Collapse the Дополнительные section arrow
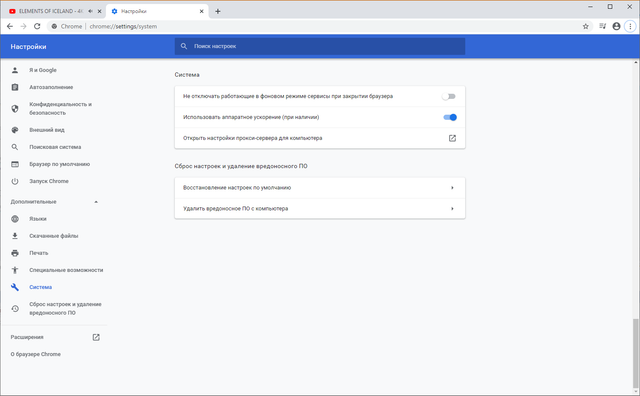Screen dimensions: 640x396 96,202
